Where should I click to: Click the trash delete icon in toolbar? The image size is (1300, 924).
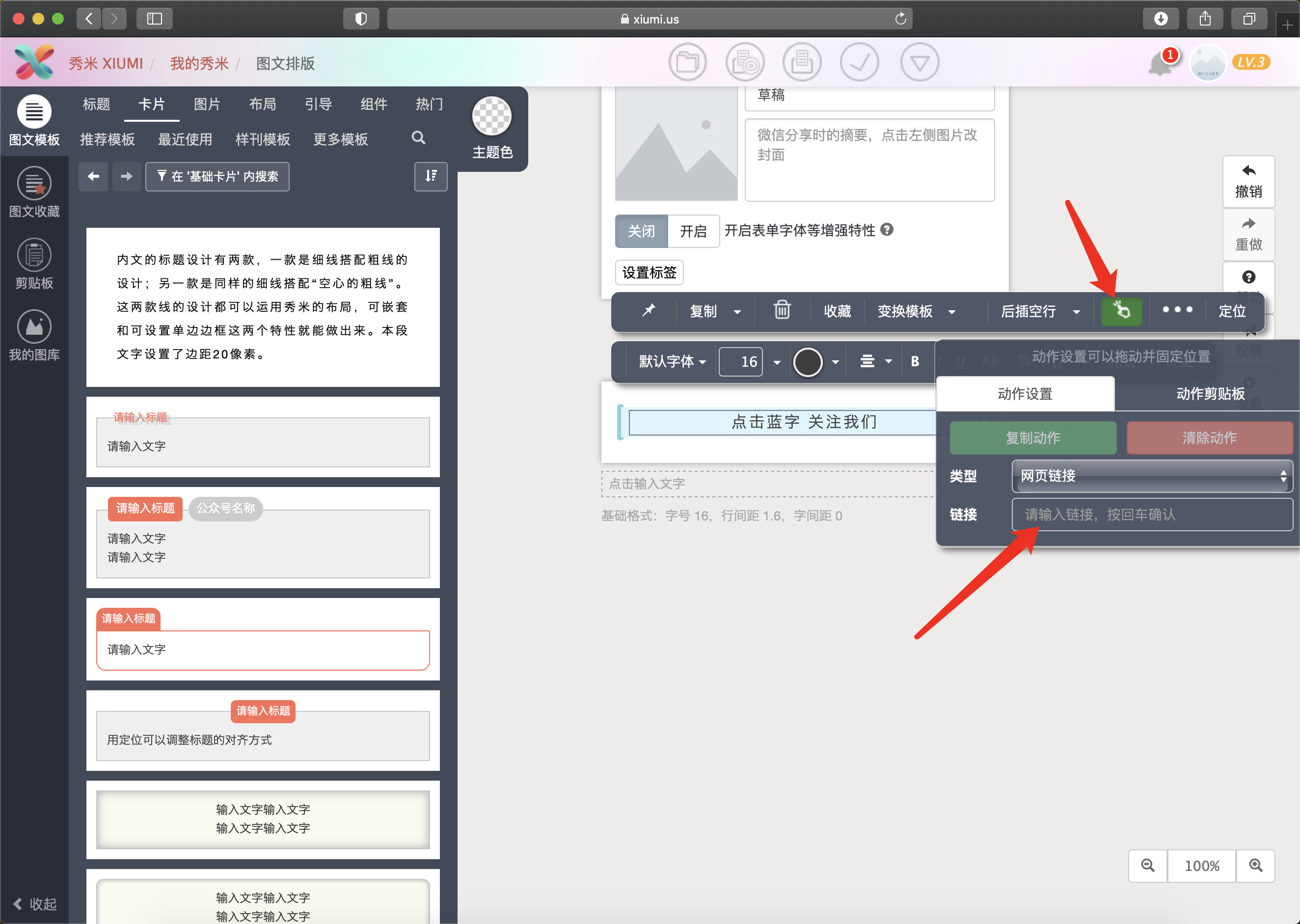pos(782,310)
